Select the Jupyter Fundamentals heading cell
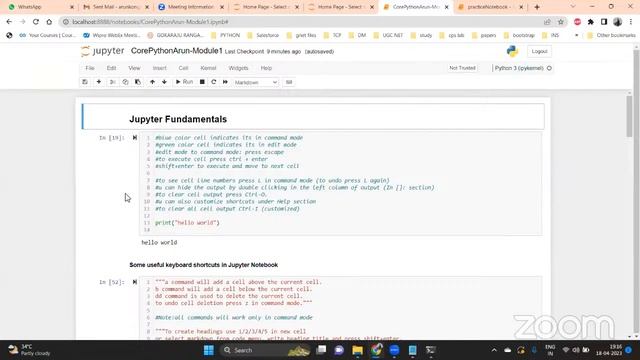The image size is (640, 360). pos(313,117)
